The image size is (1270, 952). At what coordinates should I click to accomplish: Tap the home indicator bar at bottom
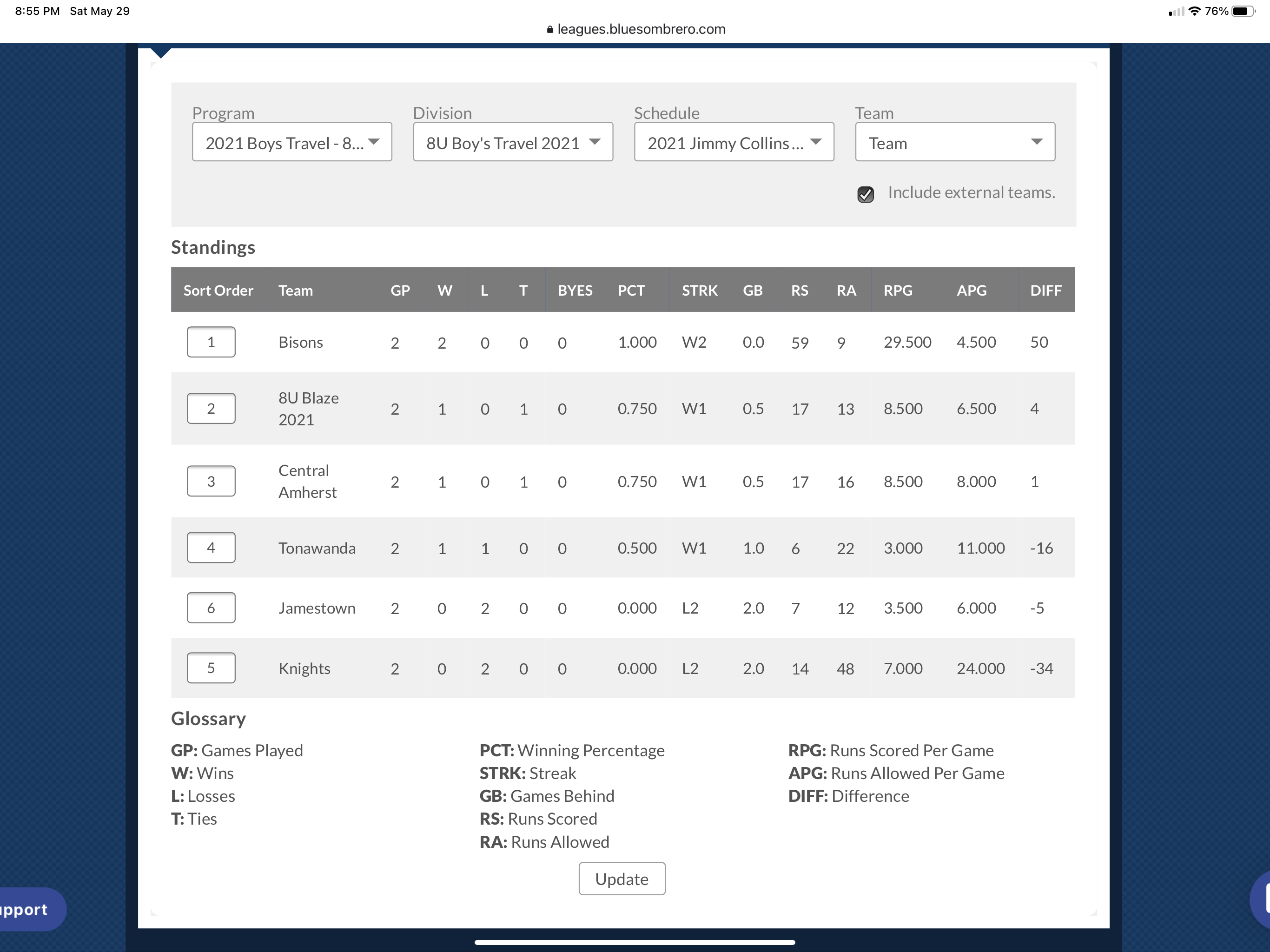click(x=635, y=942)
